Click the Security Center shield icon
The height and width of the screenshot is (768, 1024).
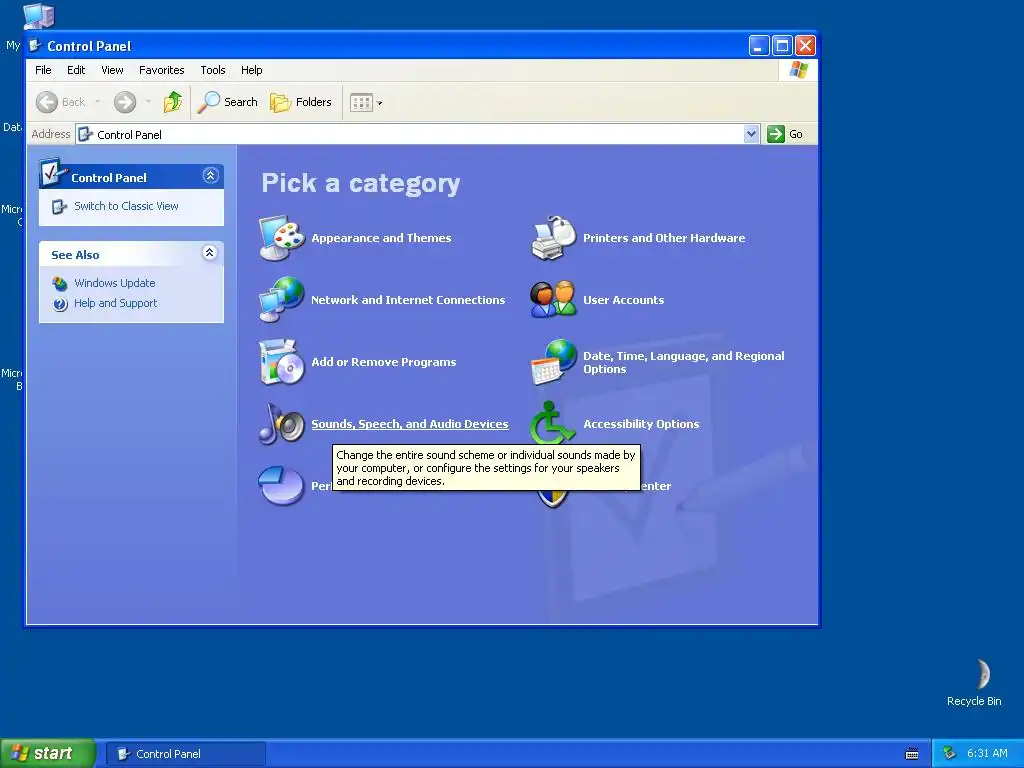(x=552, y=500)
